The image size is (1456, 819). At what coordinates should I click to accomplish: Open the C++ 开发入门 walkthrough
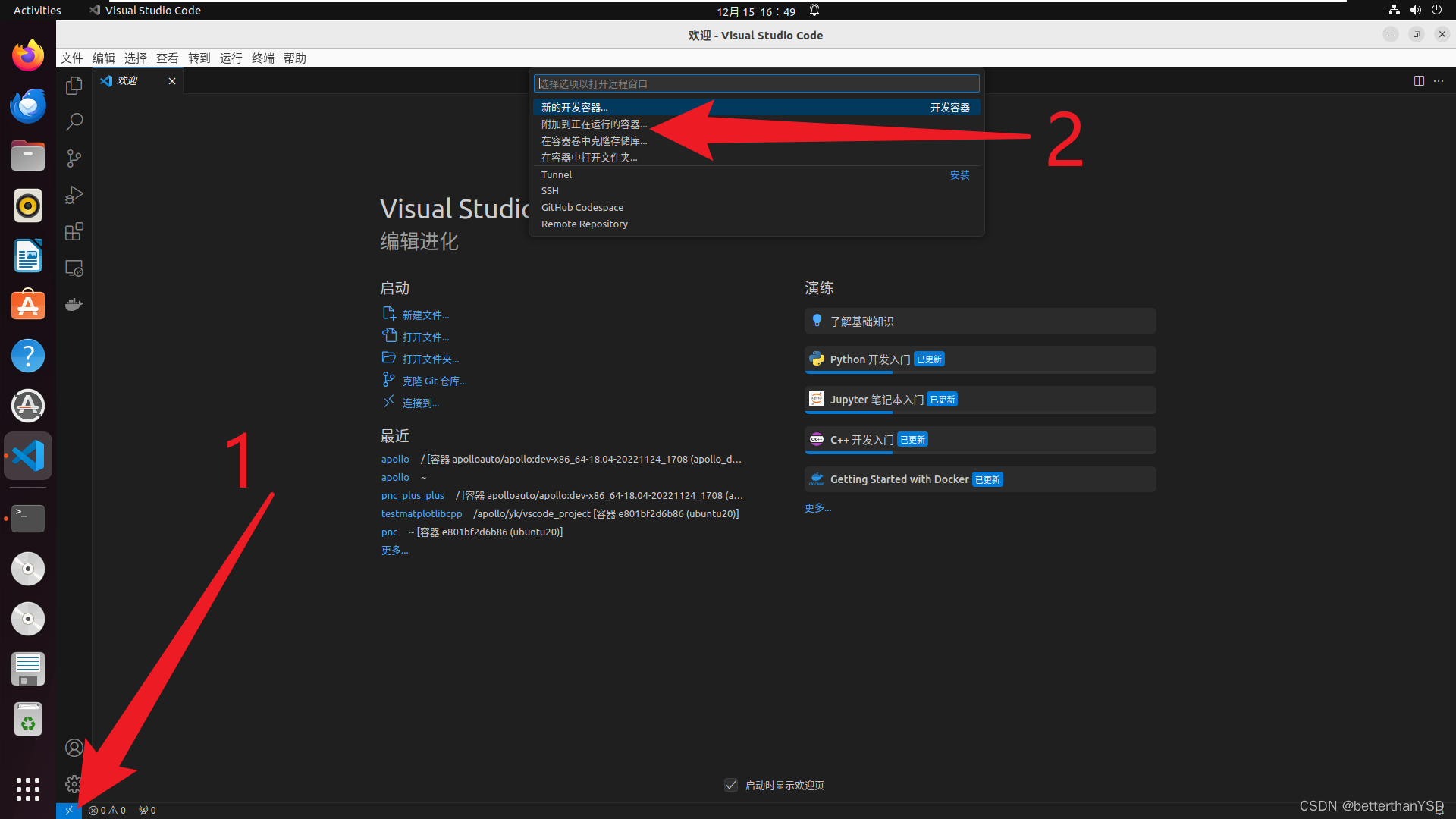[x=980, y=440]
